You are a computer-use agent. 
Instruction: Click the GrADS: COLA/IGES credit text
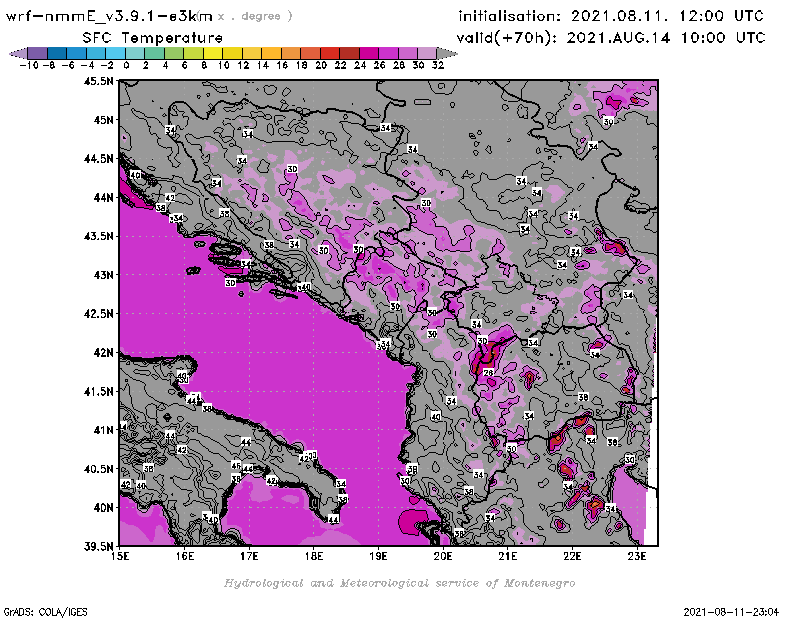tap(37, 610)
